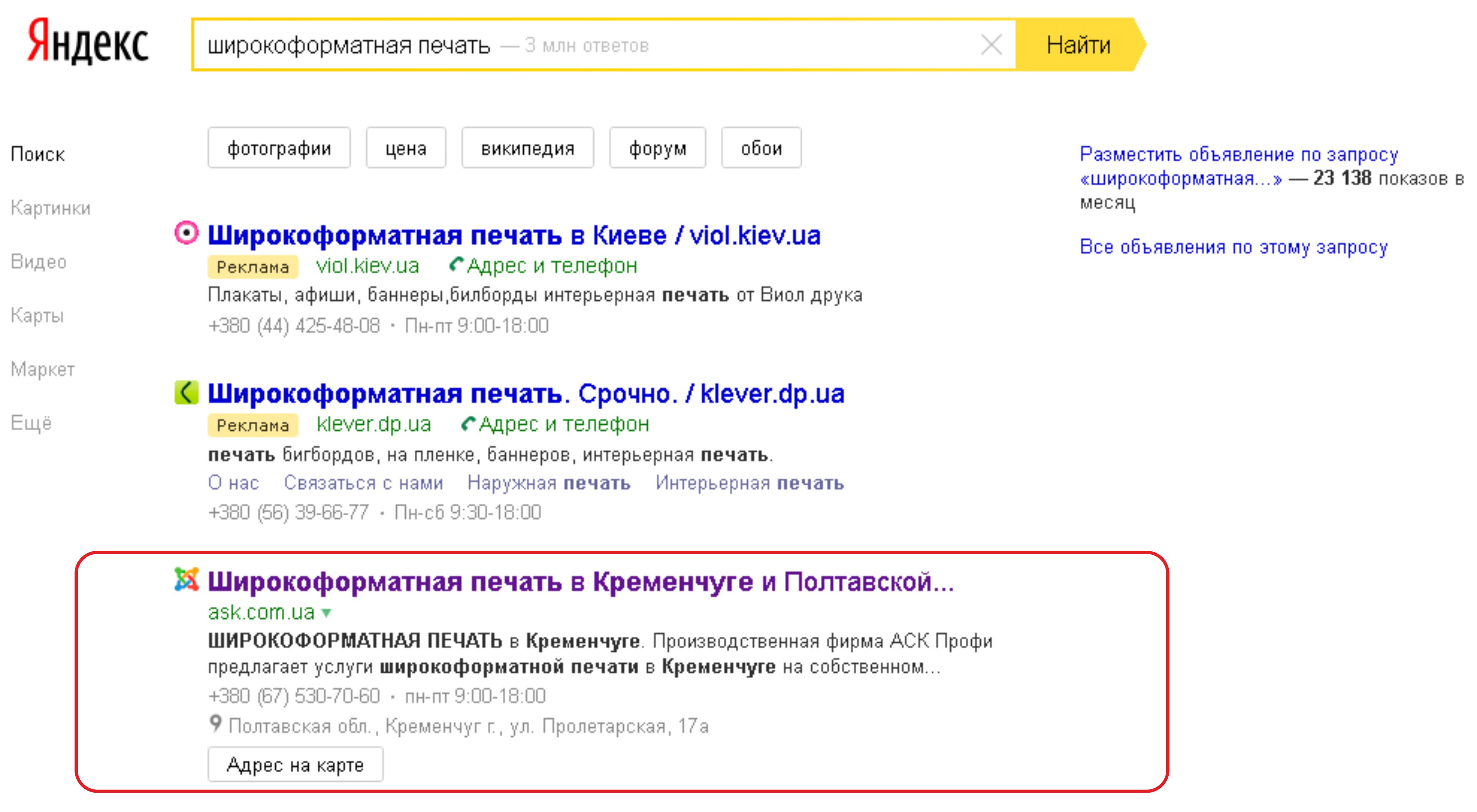
Task: Clear search query with X icon
Action: 991,45
